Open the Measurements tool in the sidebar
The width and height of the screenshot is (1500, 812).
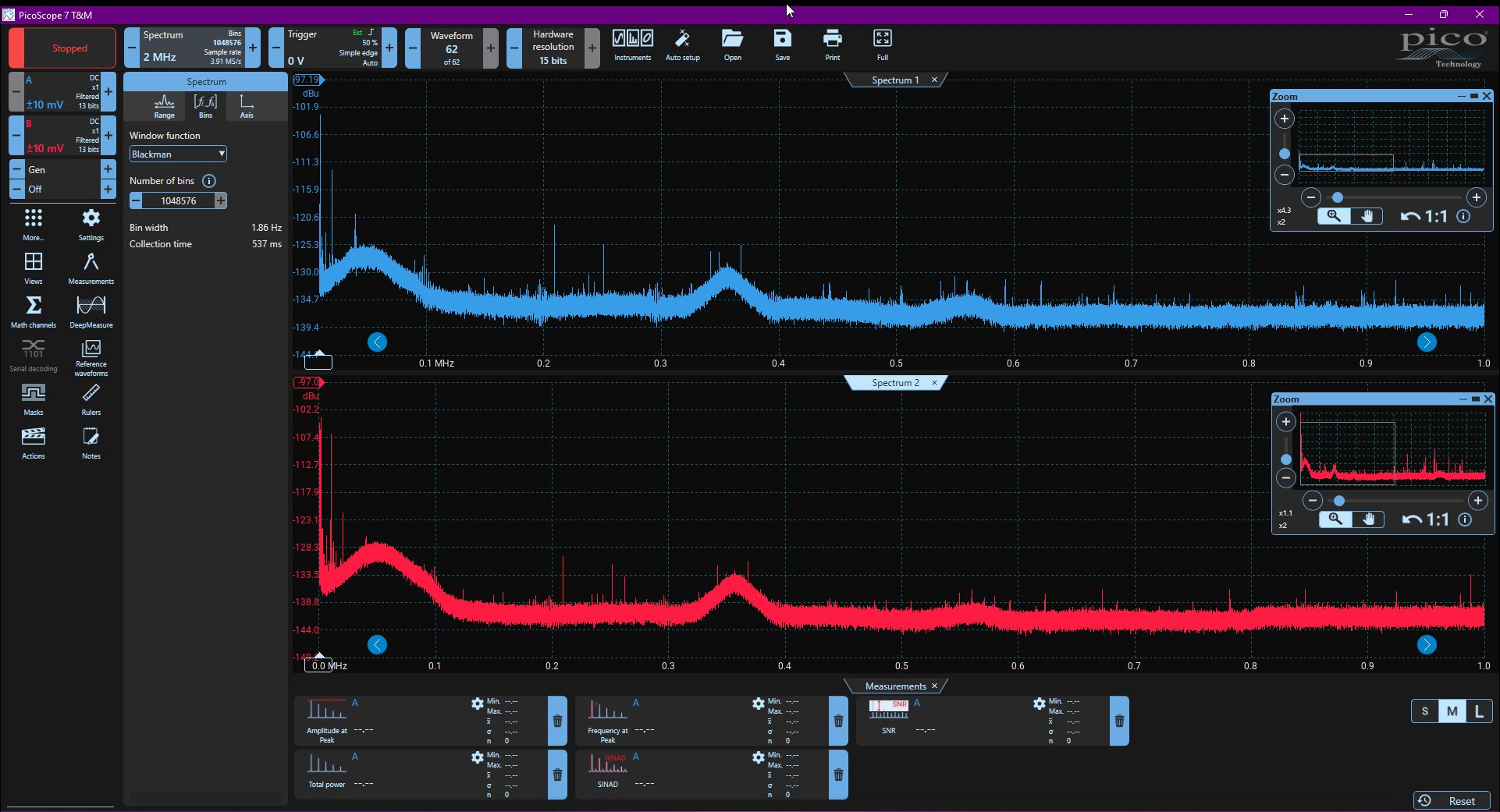click(91, 268)
